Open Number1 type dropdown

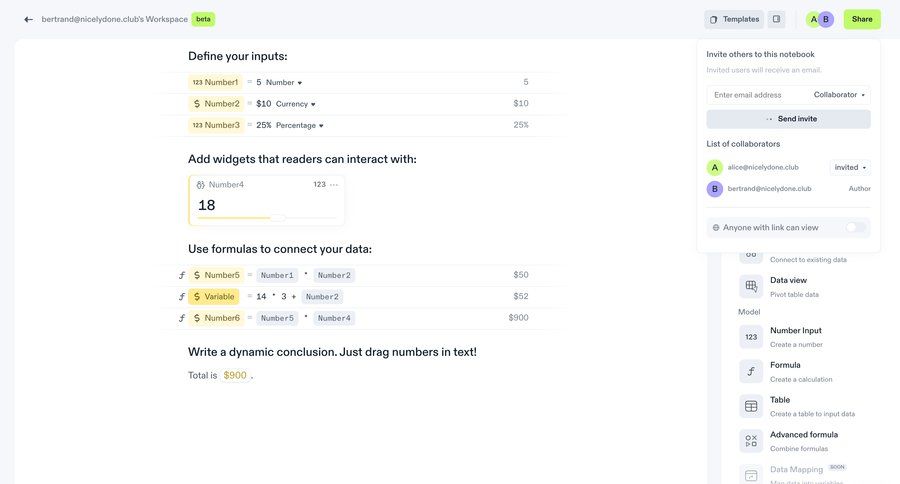(284, 83)
